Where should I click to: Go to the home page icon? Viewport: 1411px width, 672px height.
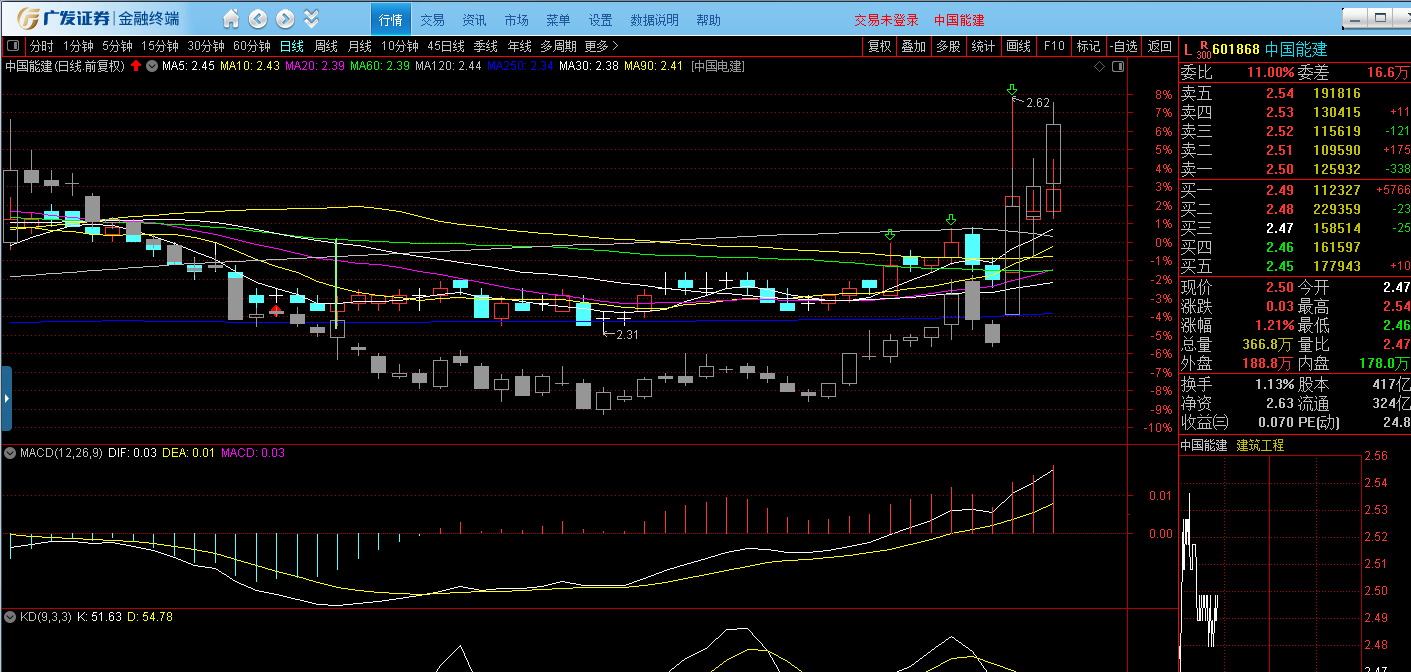(231, 19)
